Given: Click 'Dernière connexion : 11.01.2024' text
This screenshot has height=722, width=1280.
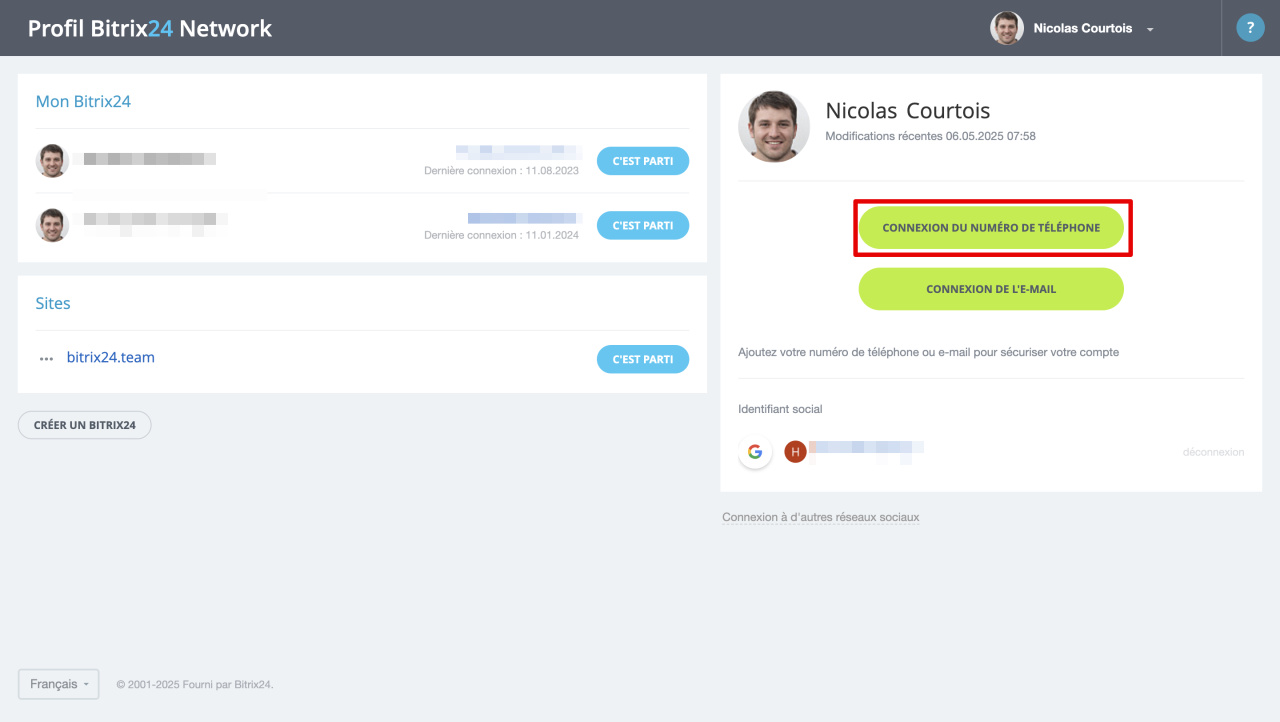Looking at the screenshot, I should pos(501,235).
